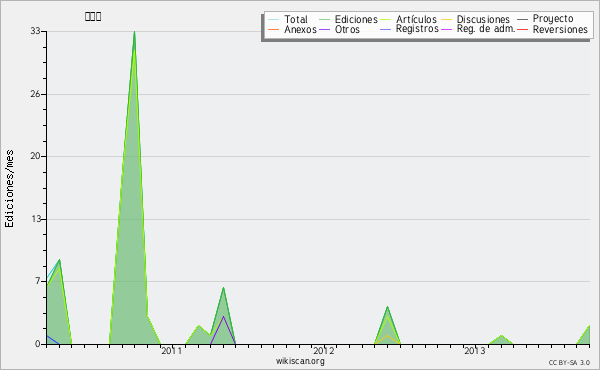Click the 0 y-axis value
Screen dimensions: 600x370
(38, 344)
